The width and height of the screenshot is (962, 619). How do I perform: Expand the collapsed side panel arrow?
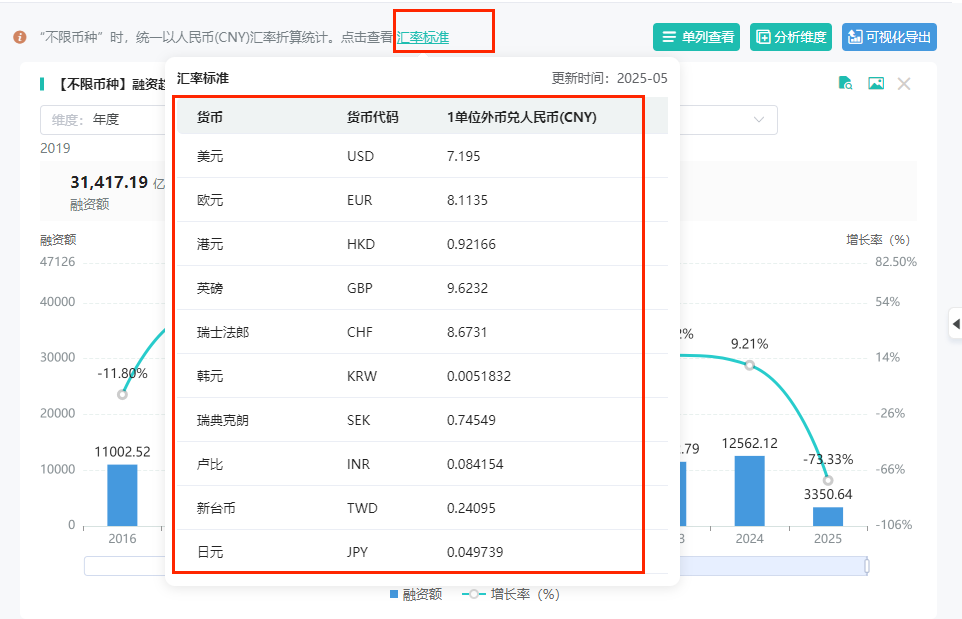click(955, 323)
